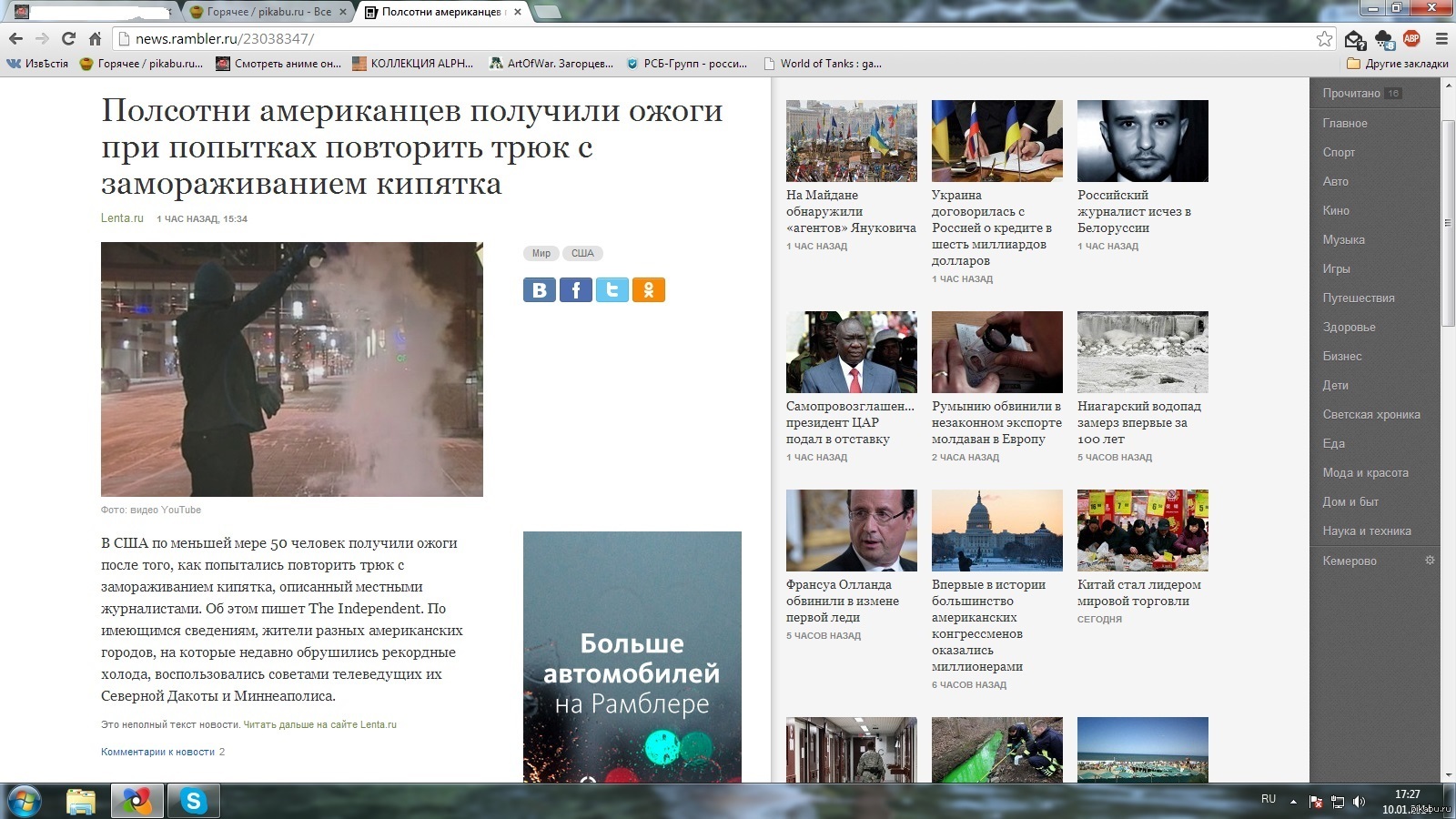Click the browser reload button
The height and width of the screenshot is (819, 1456).
(x=68, y=38)
